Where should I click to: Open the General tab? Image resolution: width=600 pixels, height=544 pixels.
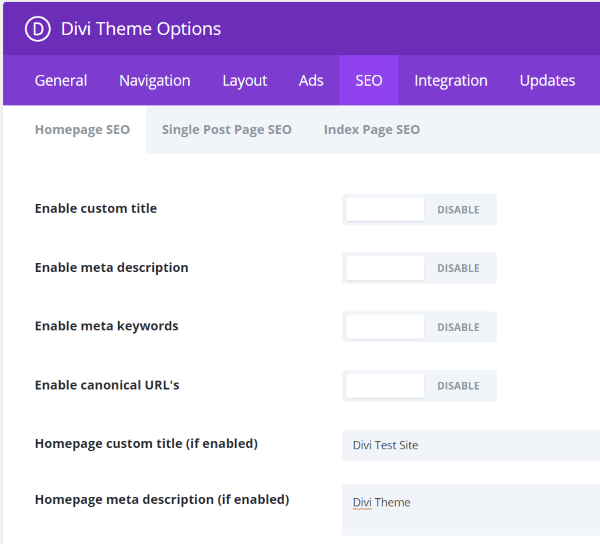[x=61, y=81]
